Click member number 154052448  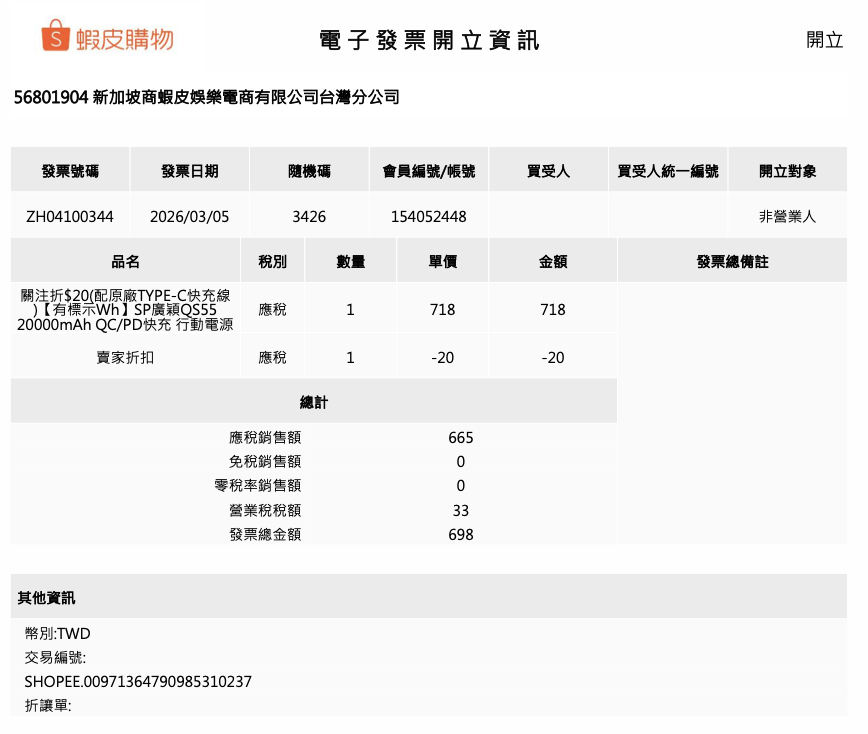point(428,216)
